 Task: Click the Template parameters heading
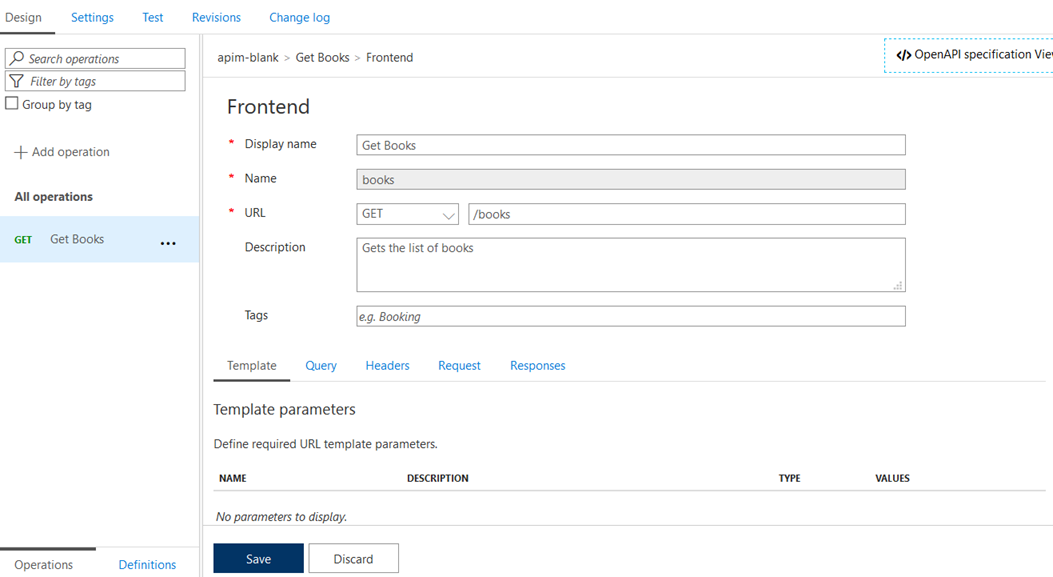pos(285,410)
